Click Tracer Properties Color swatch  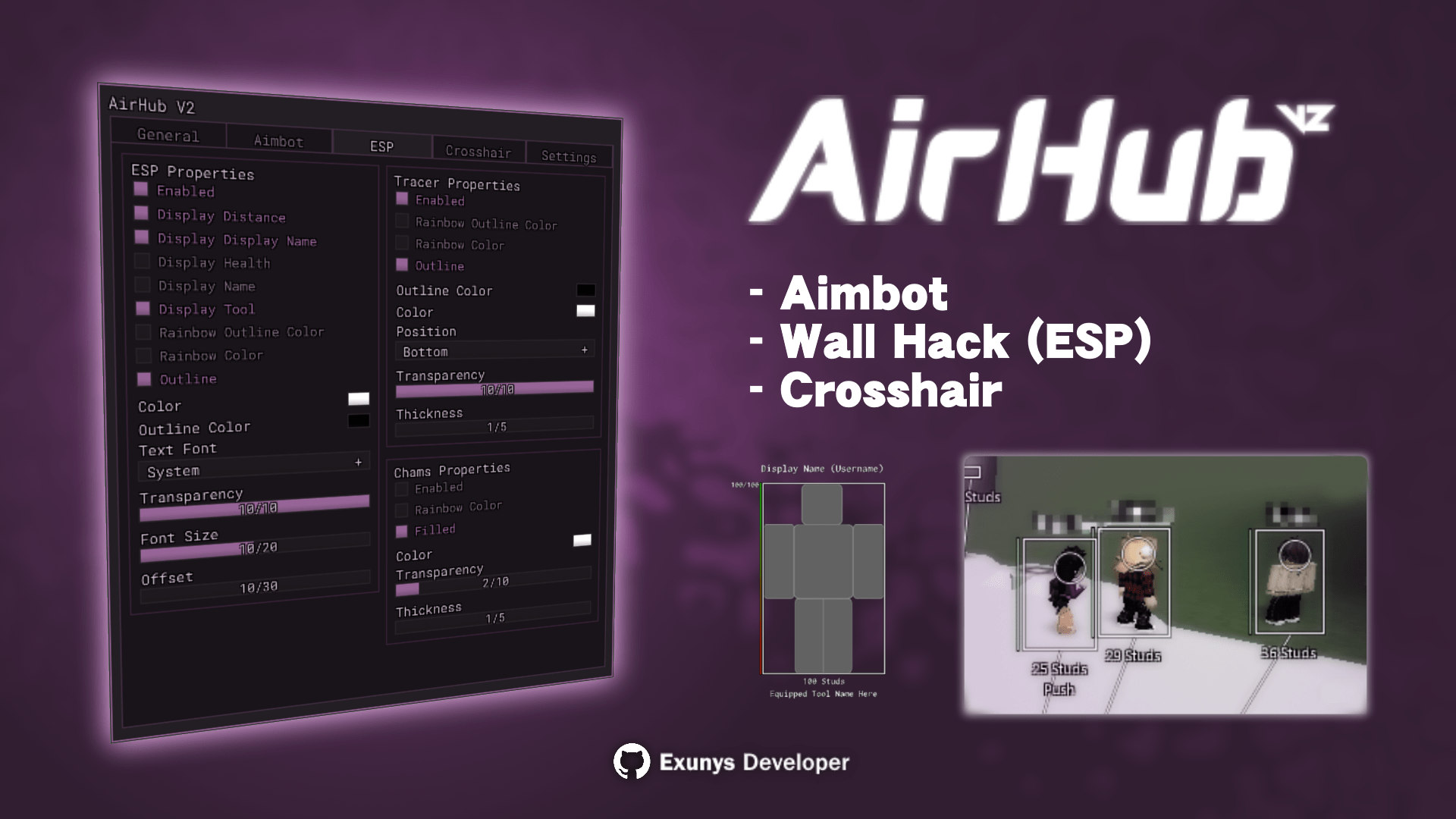pos(584,310)
